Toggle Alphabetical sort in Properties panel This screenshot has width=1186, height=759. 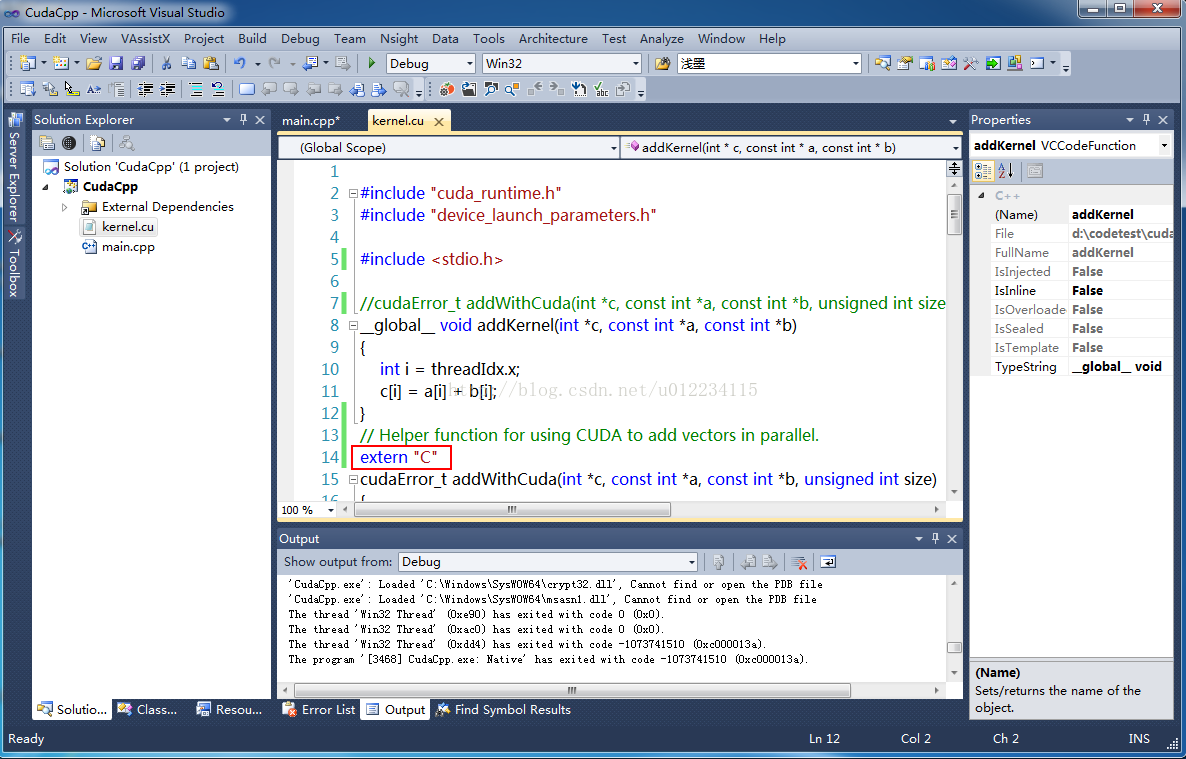[x=1005, y=171]
